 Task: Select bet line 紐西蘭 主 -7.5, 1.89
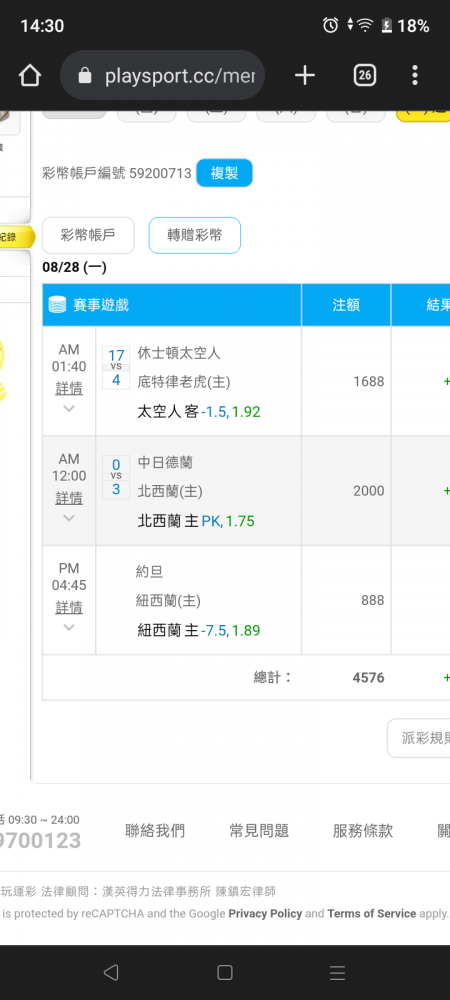point(199,631)
